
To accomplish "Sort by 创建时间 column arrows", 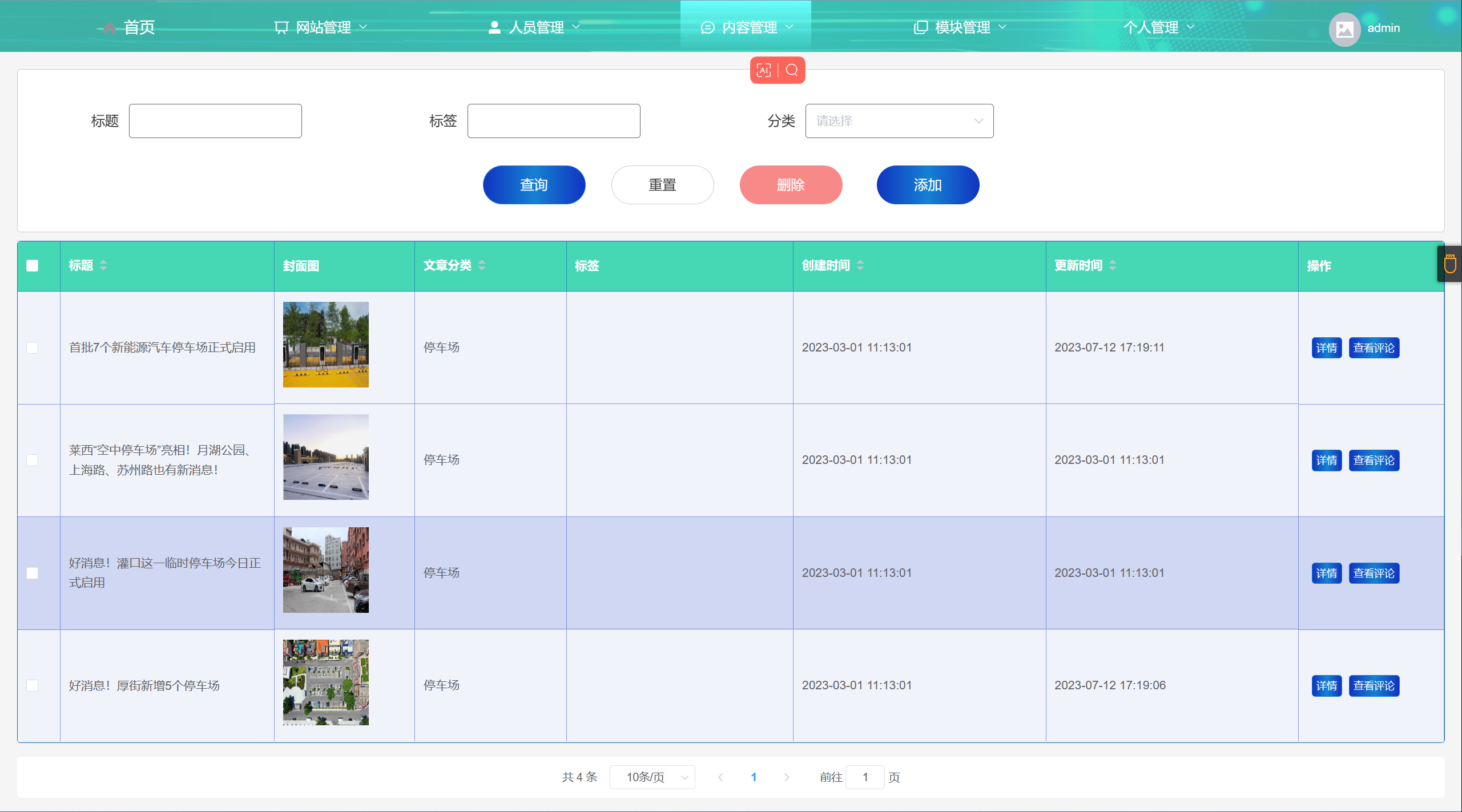I will point(860,265).
